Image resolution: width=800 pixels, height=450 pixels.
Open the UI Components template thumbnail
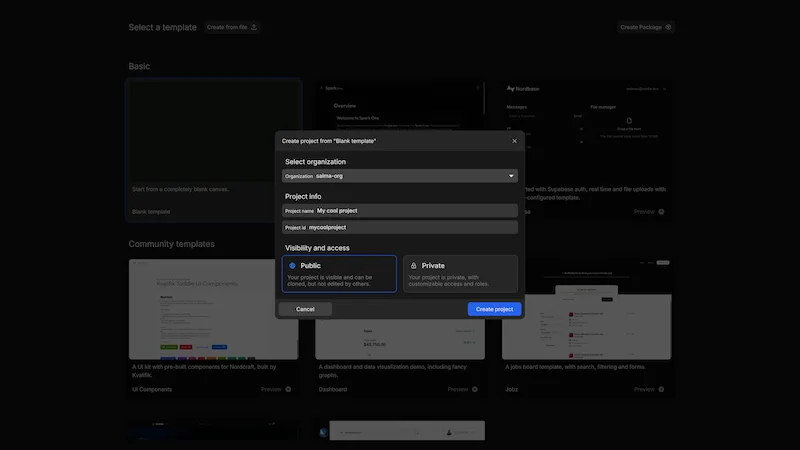point(213,309)
